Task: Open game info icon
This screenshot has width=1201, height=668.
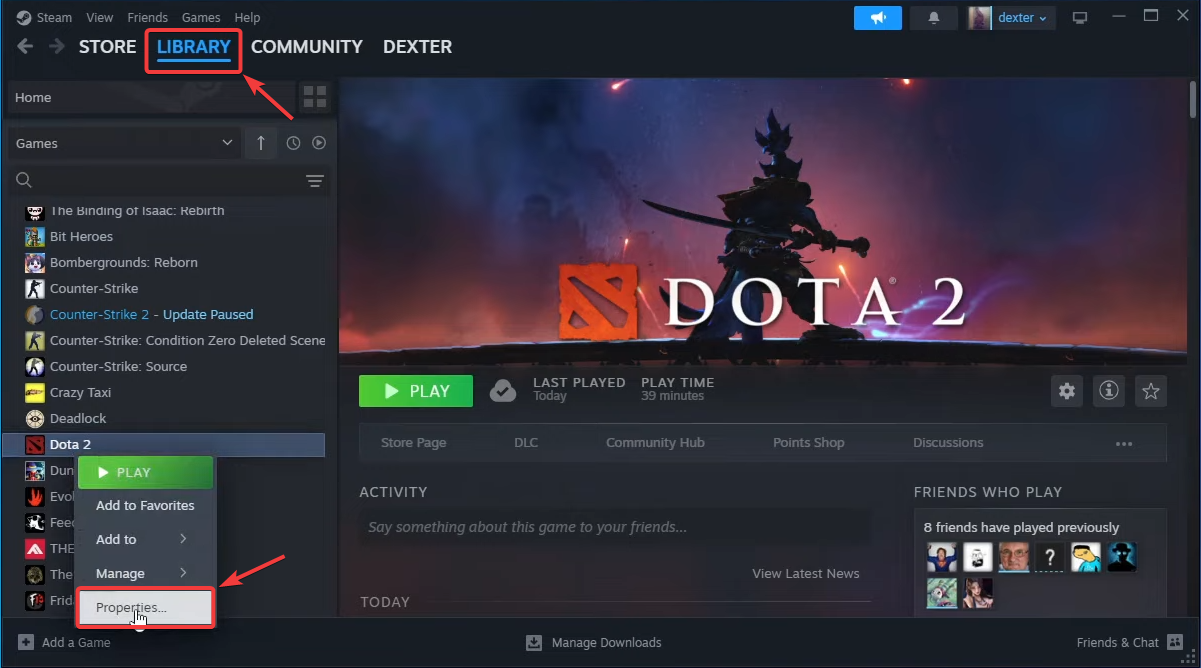Action: [1108, 391]
